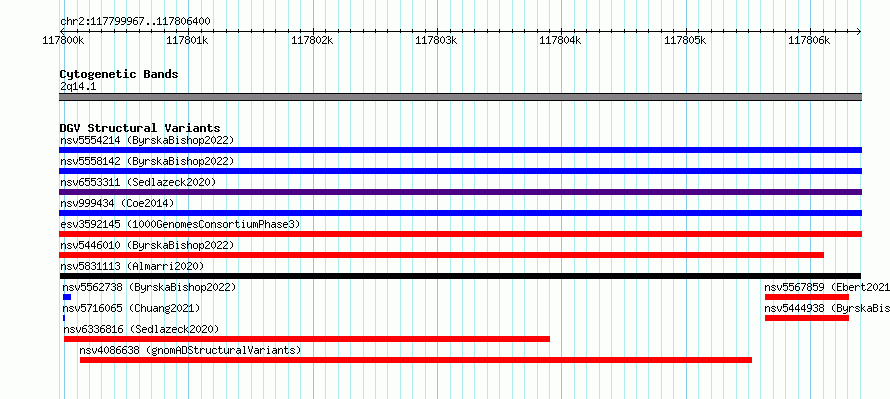Open nsv5562738 (ByrskaBishop2022) label

pos(149,287)
